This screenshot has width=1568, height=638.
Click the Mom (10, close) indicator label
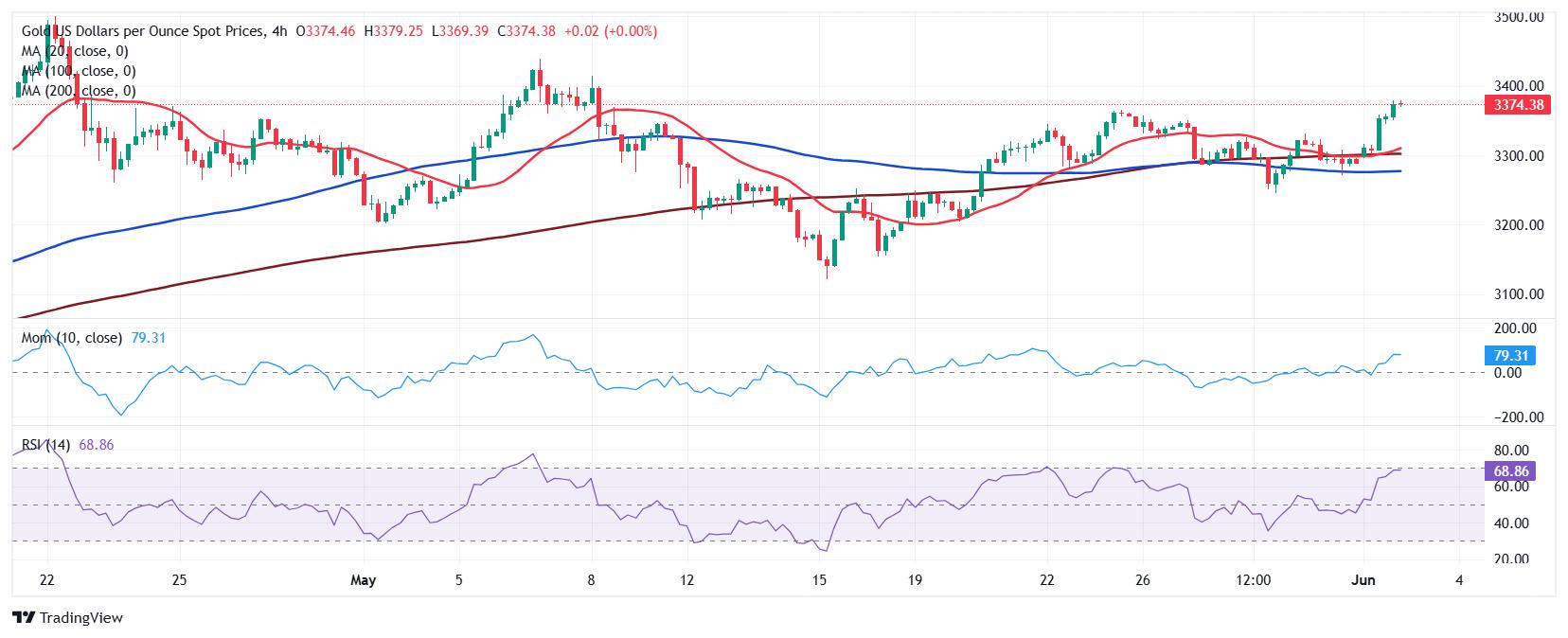tap(72, 337)
